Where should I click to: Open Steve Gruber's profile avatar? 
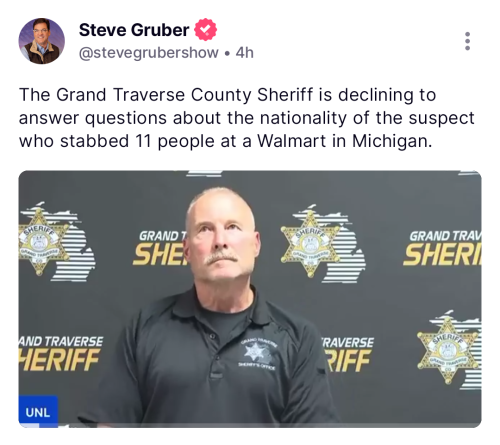(x=41, y=41)
